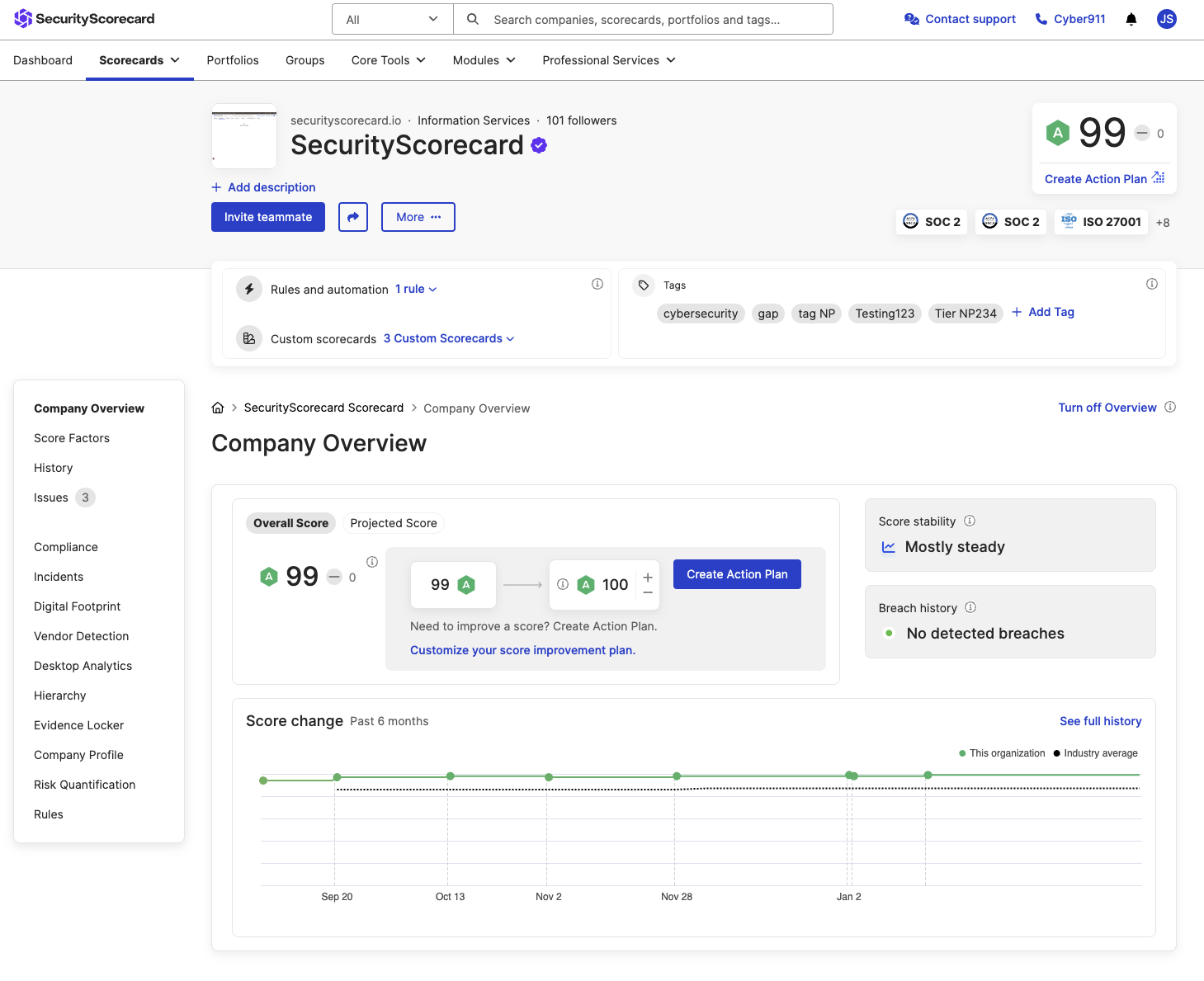Open Evidence Locker in sidebar
Viewport: 1204px width, 981px height.
(79, 725)
